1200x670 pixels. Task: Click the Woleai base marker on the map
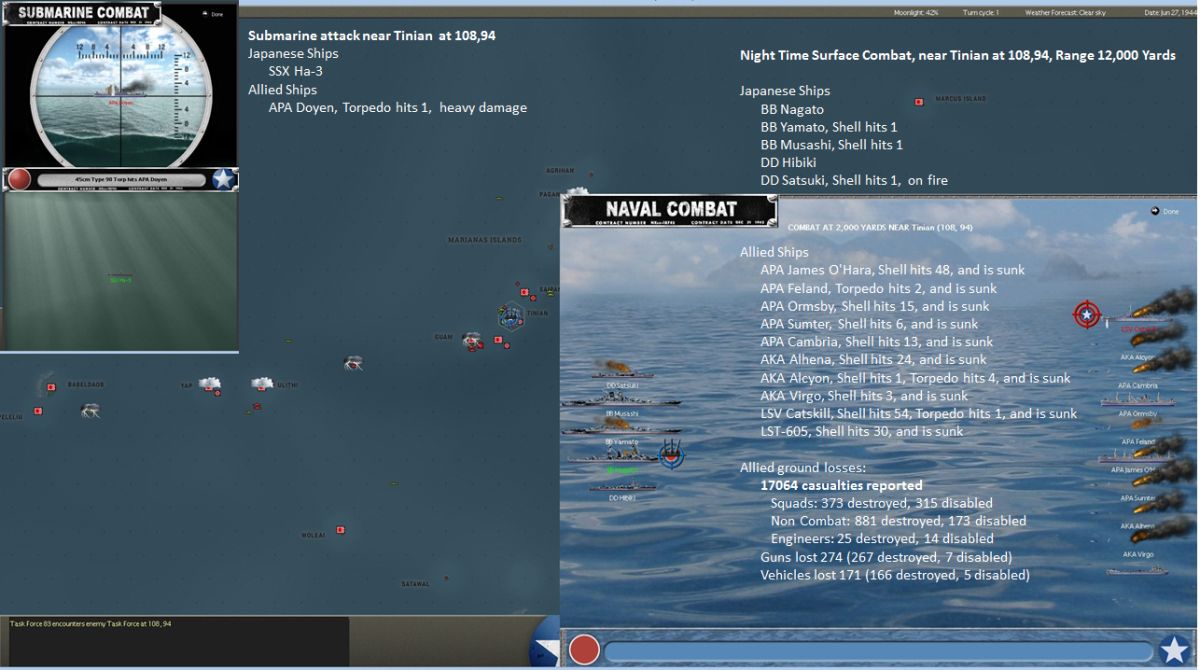point(341,529)
